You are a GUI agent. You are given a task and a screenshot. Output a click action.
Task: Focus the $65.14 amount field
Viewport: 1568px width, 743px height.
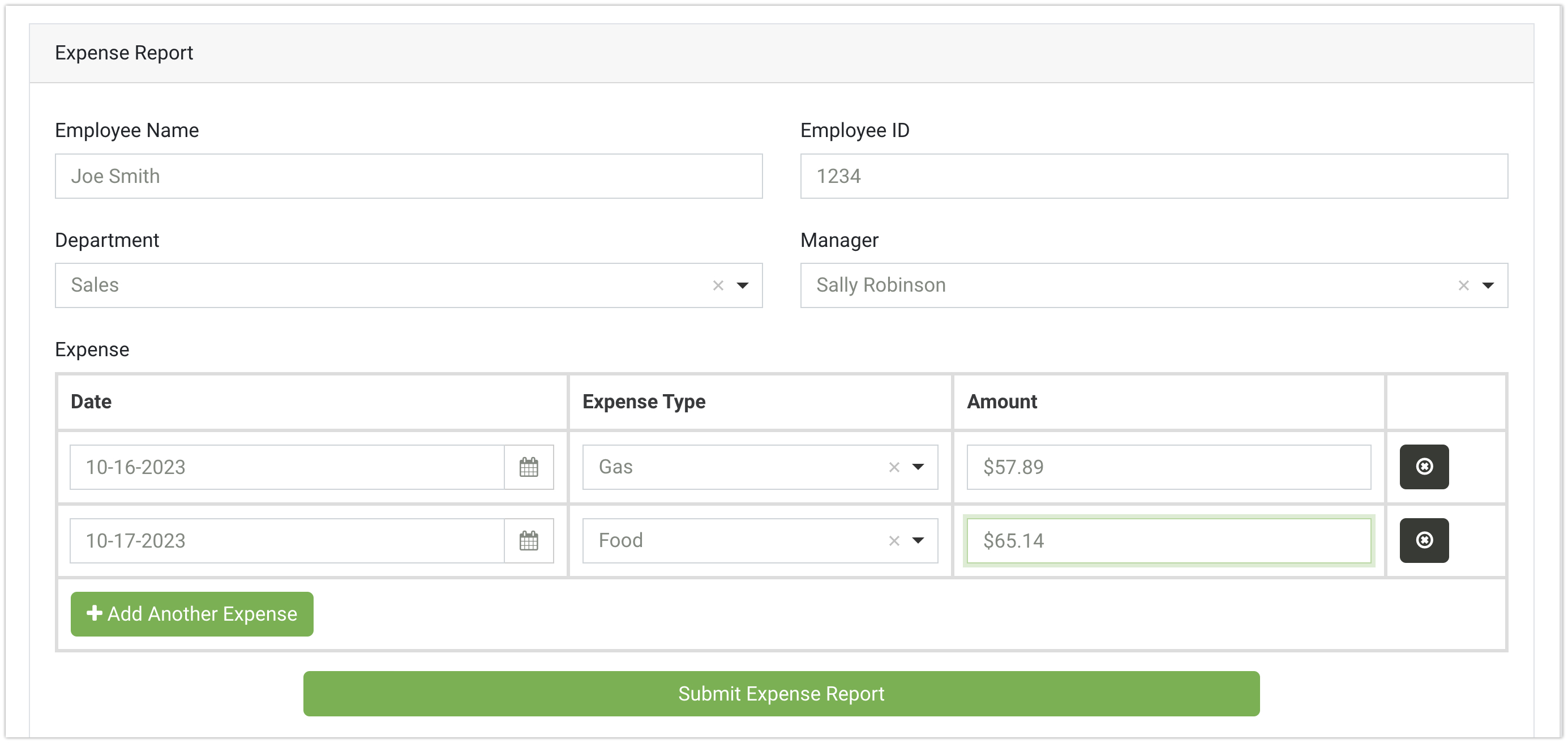(x=1168, y=541)
